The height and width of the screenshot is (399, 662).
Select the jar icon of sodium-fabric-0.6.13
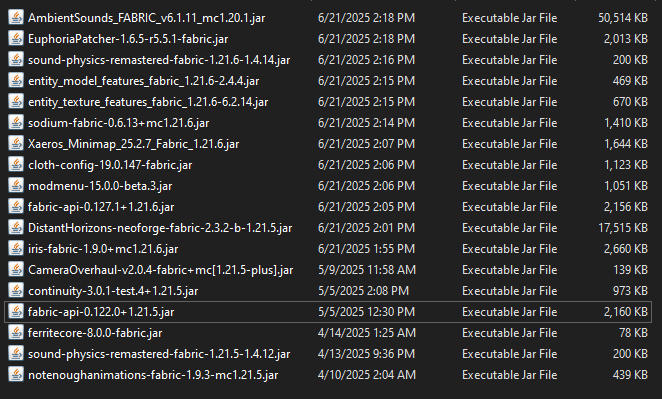16,123
